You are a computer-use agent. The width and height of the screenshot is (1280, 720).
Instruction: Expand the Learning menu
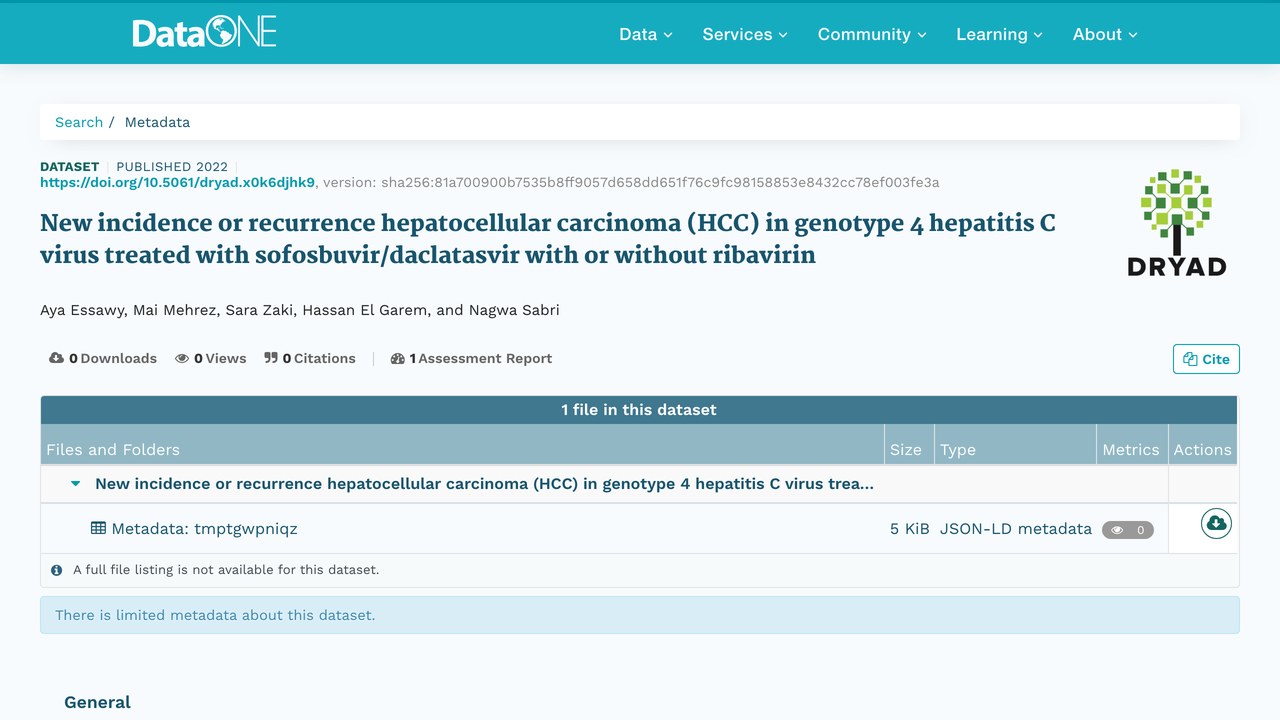tap(999, 34)
